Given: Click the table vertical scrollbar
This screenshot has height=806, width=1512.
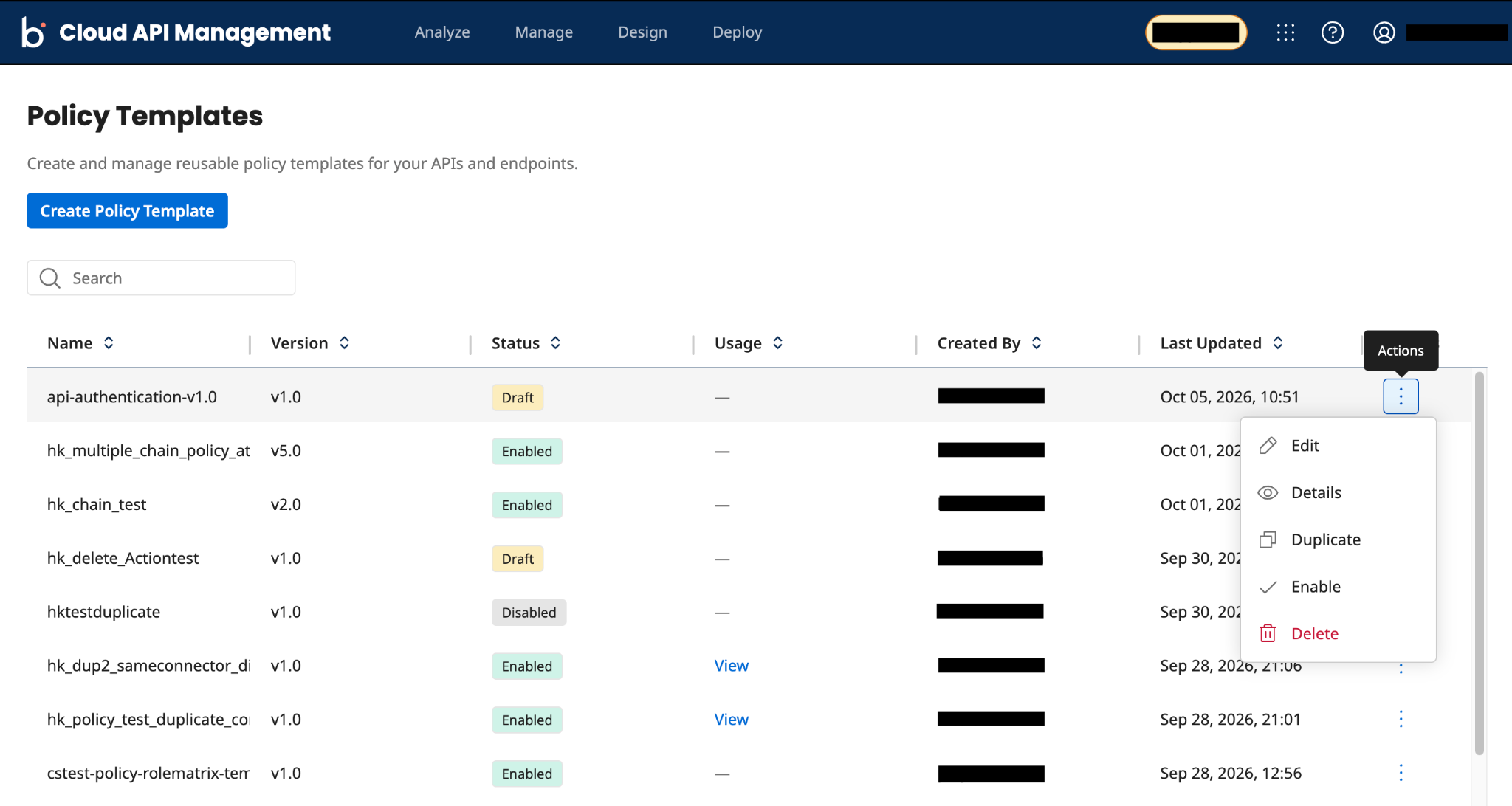Looking at the screenshot, I should pos(1479,563).
